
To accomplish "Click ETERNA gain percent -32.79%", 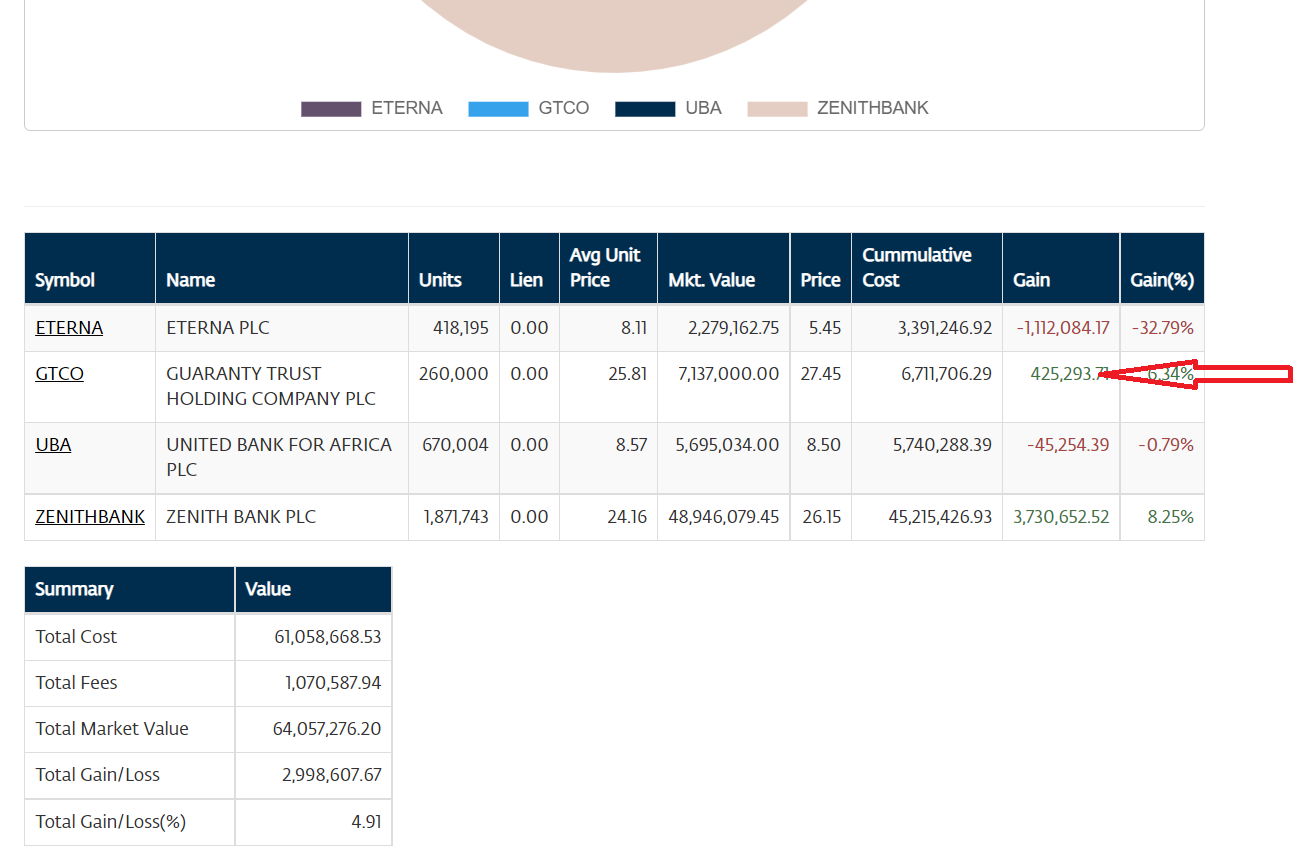I will coord(1163,328).
